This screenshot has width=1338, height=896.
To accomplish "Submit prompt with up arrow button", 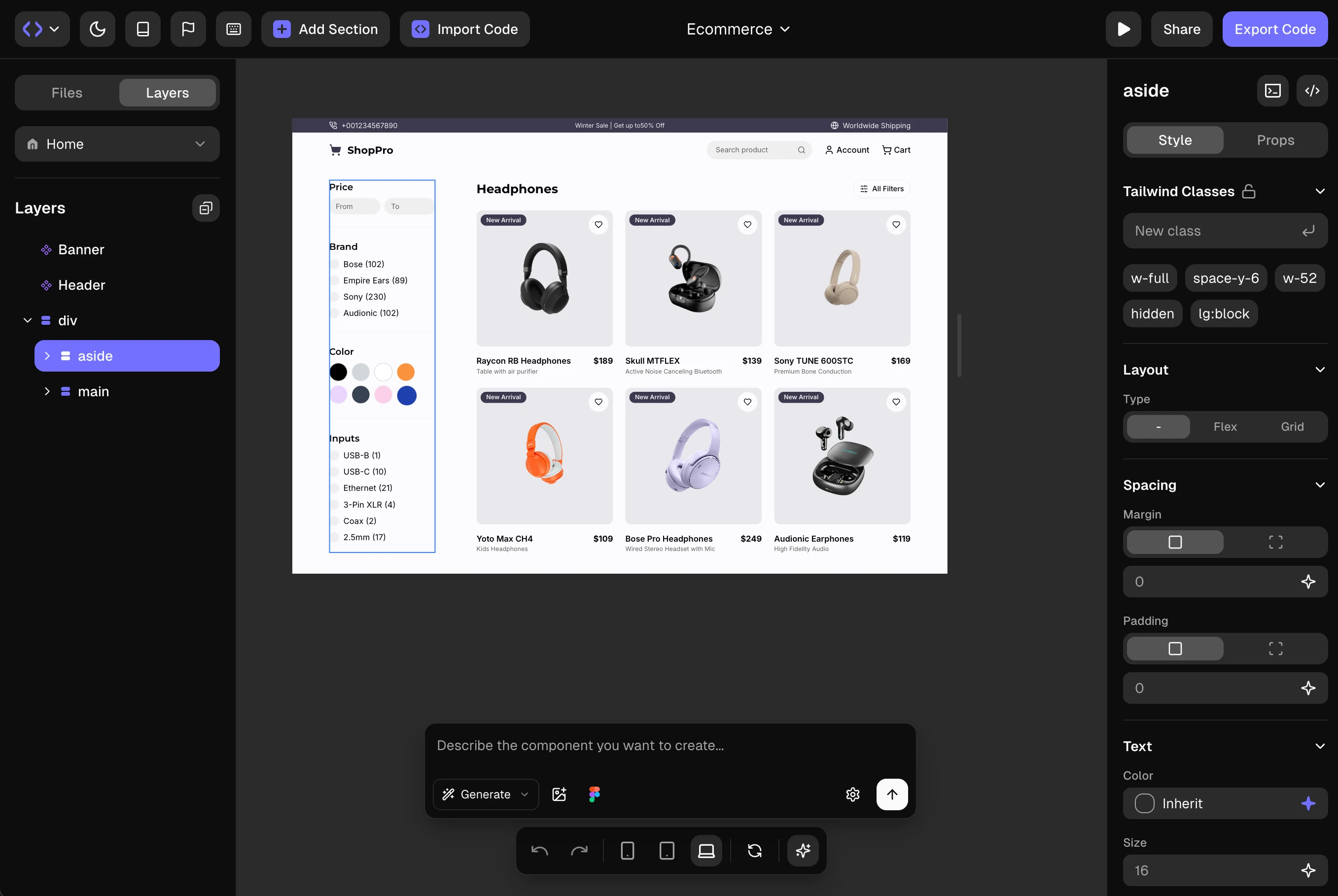I will pyautogui.click(x=892, y=794).
